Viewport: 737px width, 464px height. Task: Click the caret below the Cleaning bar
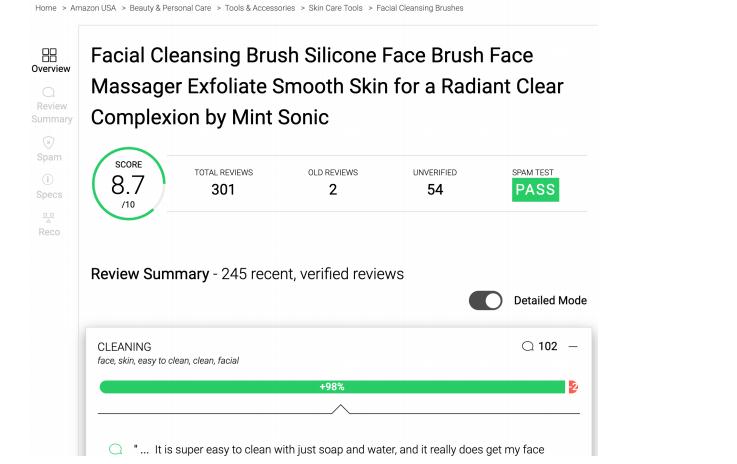(340, 408)
